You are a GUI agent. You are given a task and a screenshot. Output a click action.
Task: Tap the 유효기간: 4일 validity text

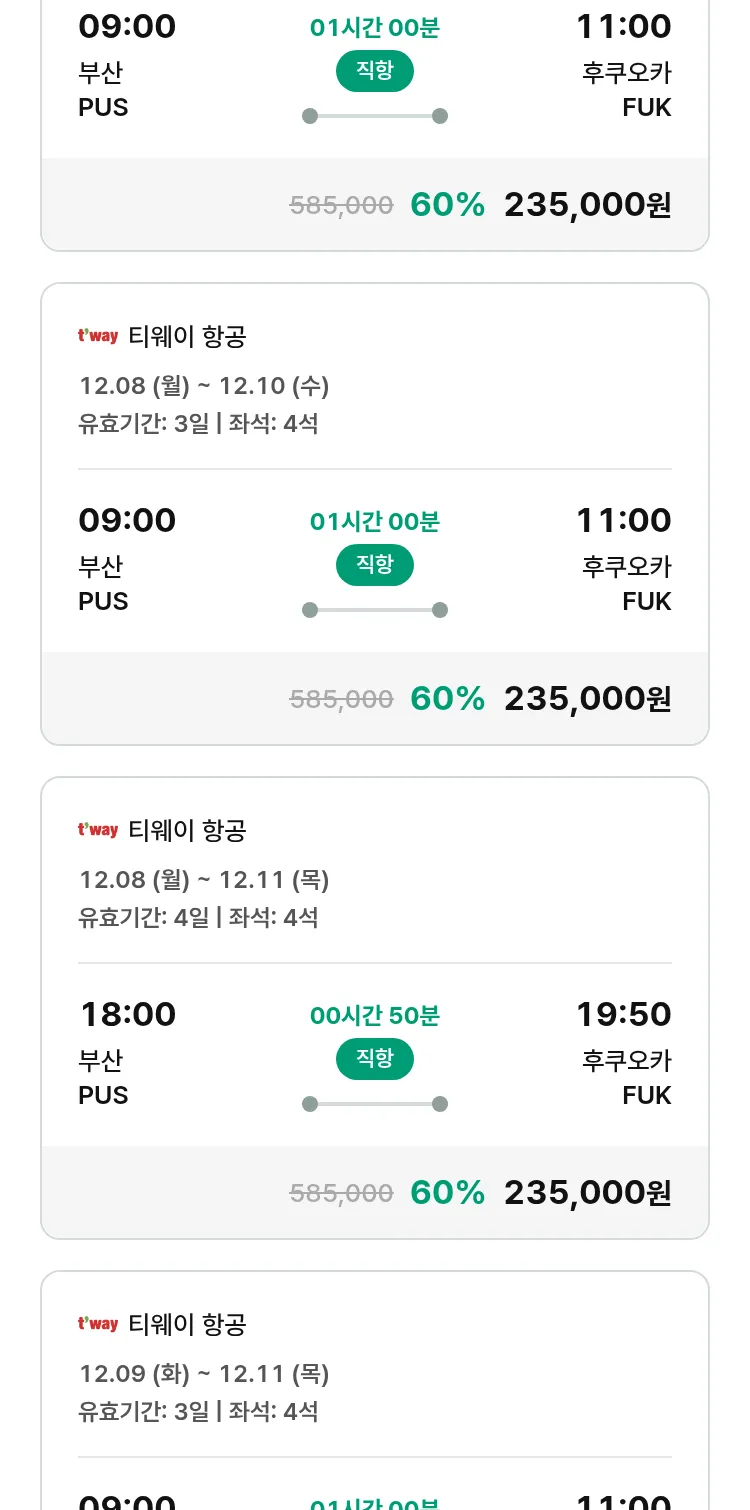[144, 917]
